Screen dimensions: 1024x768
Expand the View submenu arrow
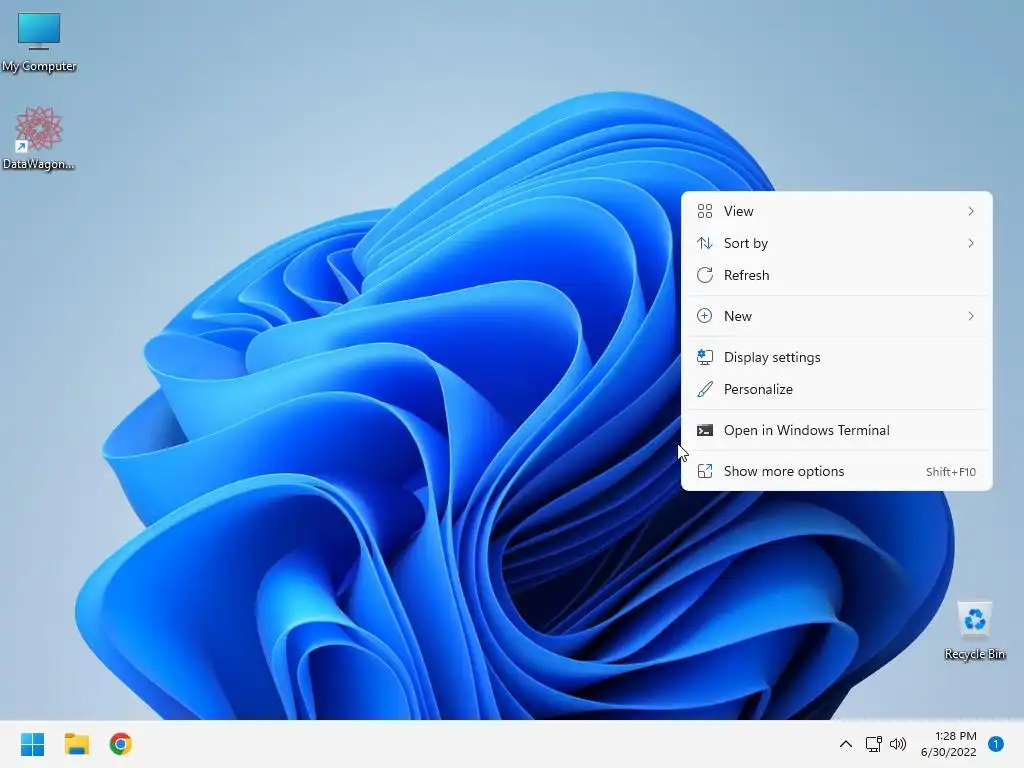(x=971, y=211)
